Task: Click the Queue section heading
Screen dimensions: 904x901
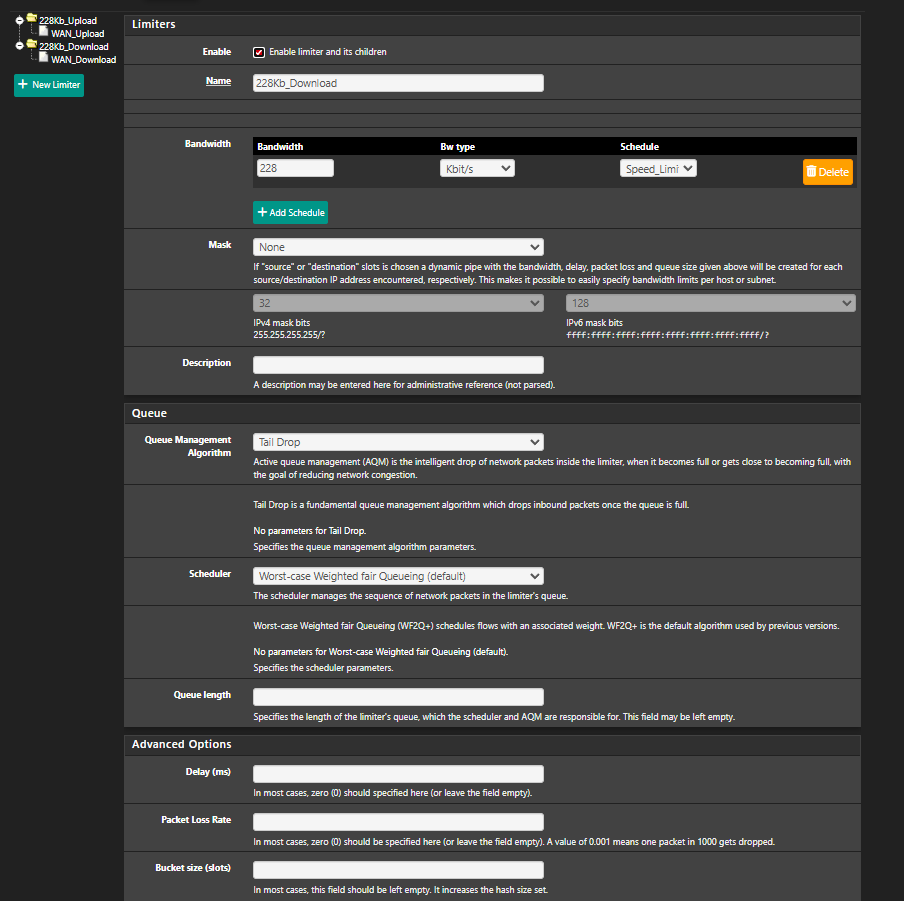Action: 149,413
